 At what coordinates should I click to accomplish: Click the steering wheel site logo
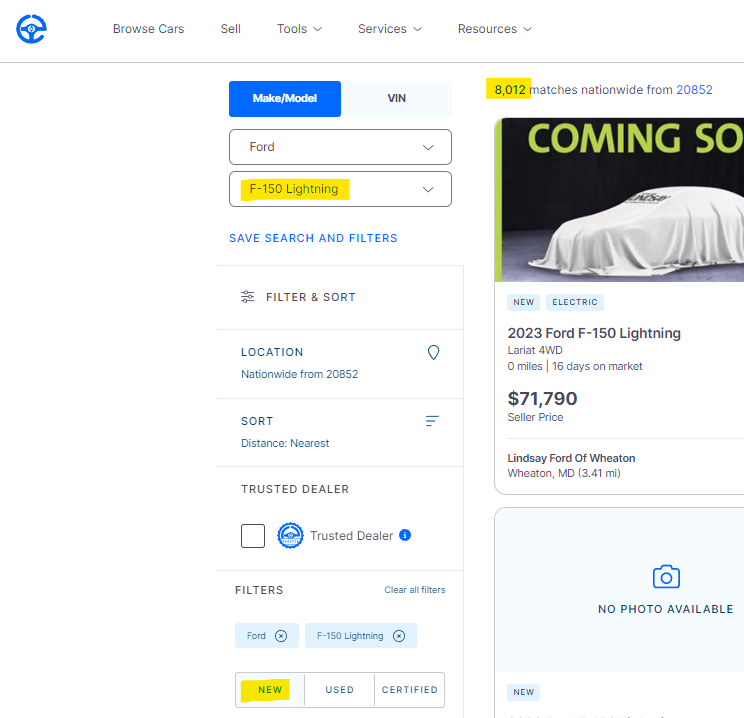tap(31, 29)
